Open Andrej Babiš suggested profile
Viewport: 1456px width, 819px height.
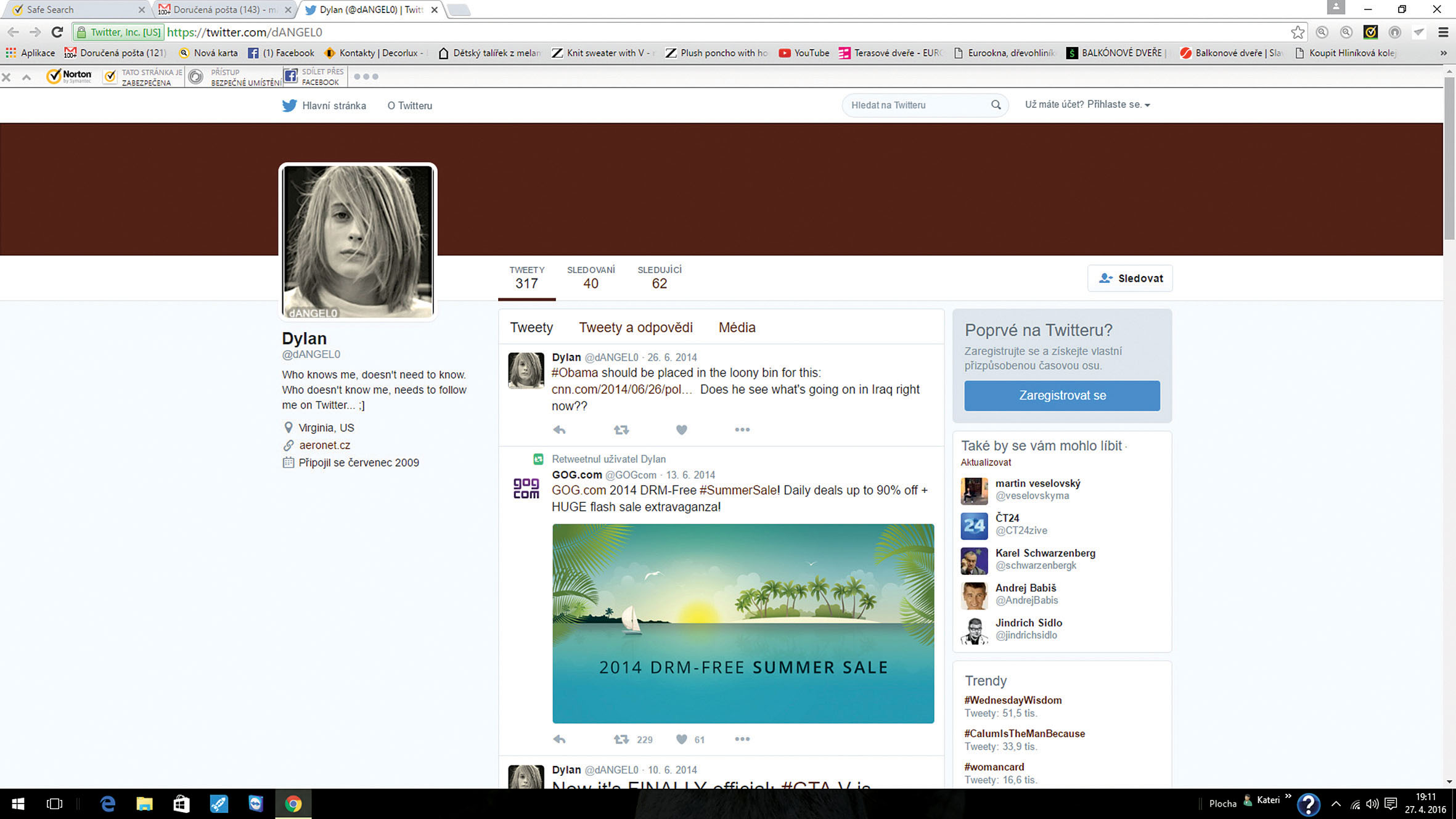[1026, 588]
